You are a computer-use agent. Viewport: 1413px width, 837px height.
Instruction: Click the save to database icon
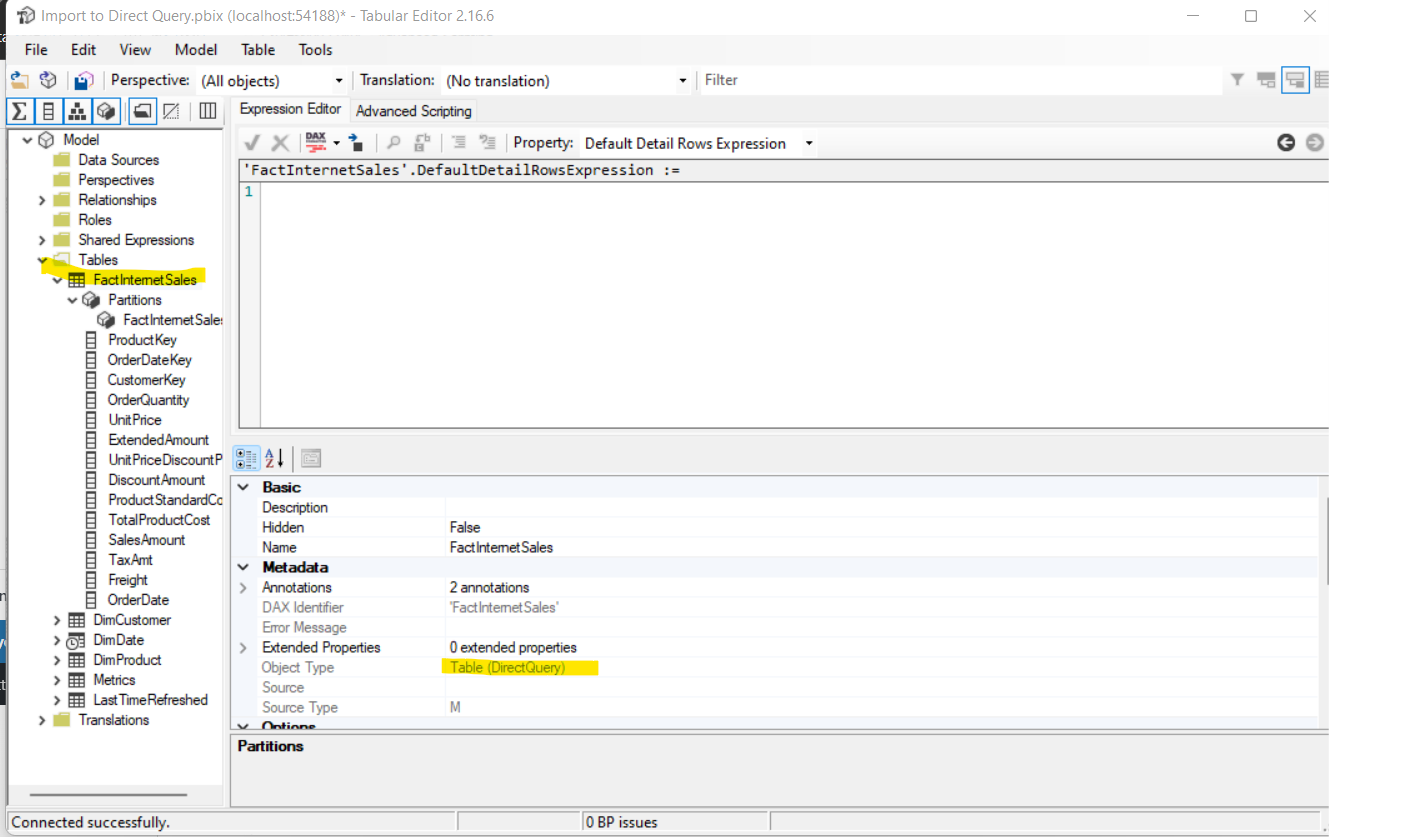point(84,80)
